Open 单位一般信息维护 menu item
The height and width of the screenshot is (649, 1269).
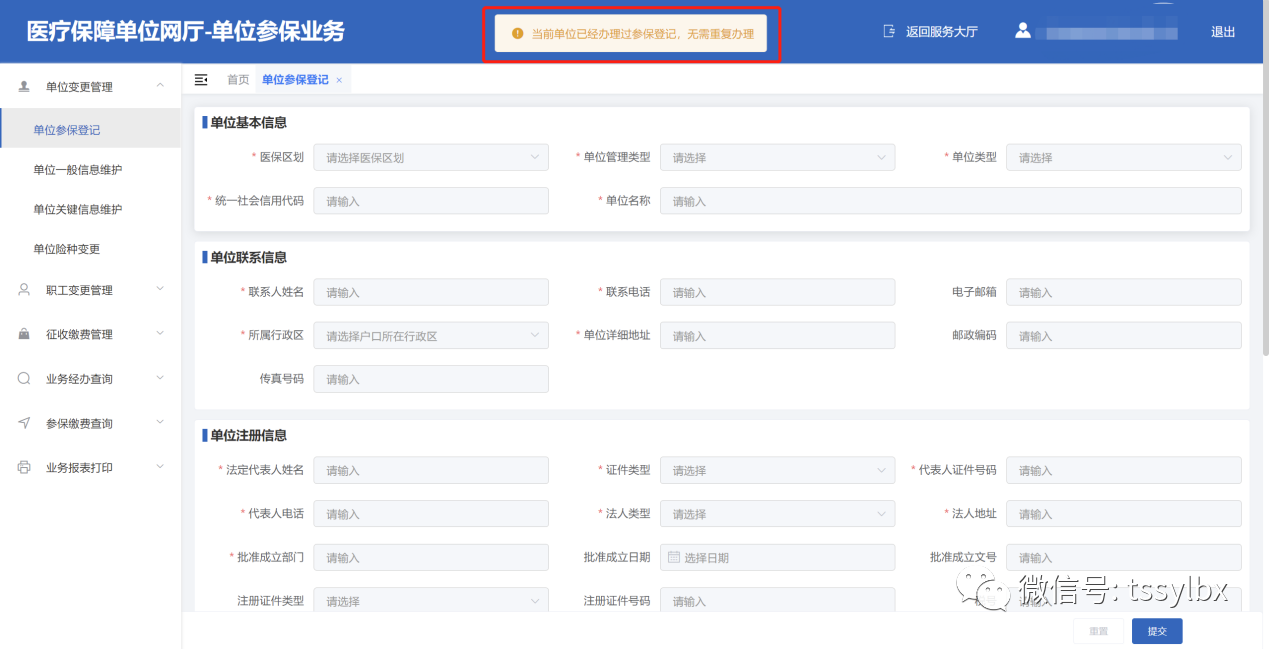coord(78,170)
